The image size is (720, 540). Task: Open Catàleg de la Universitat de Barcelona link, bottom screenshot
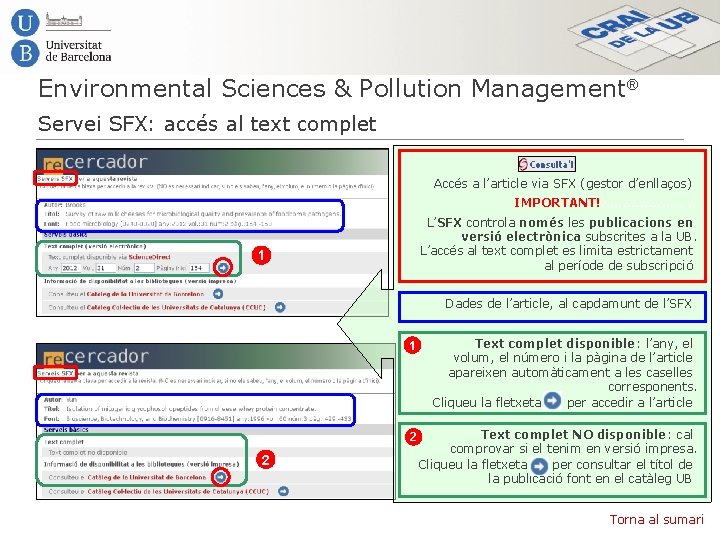point(146,478)
